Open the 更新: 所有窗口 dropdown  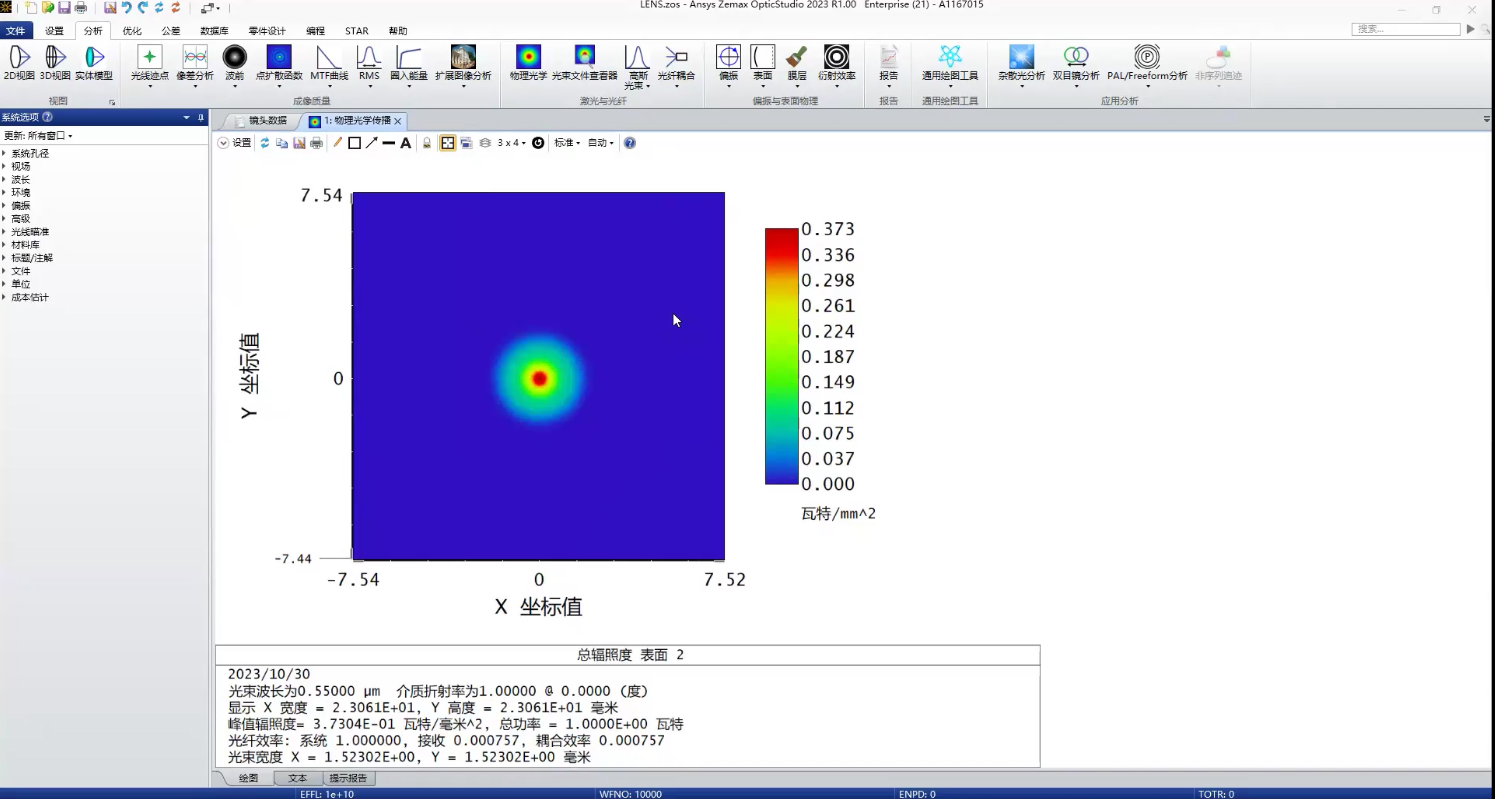tap(39, 135)
